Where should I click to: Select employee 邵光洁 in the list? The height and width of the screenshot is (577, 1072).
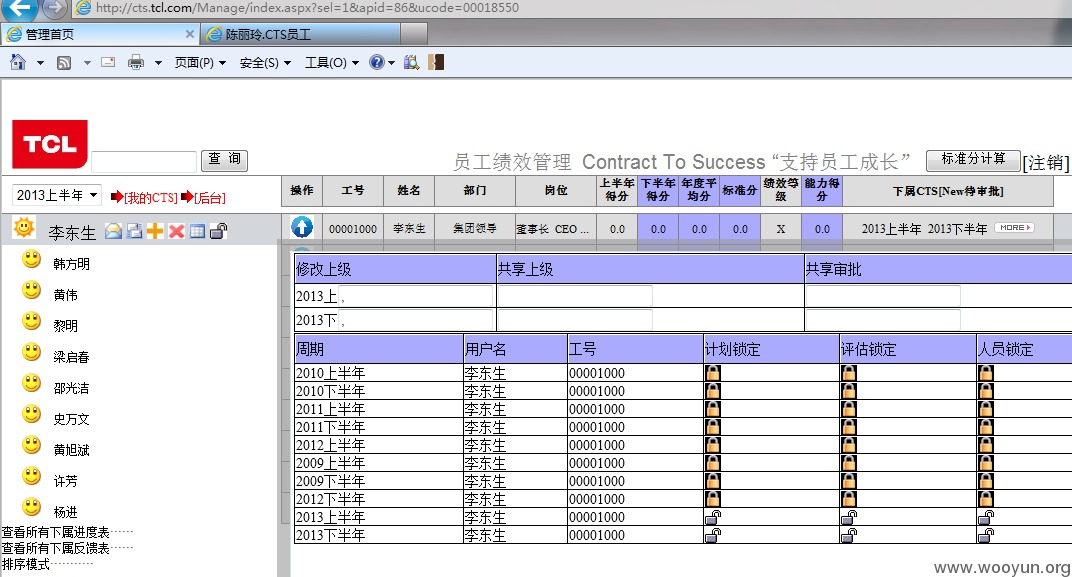click(x=71, y=388)
